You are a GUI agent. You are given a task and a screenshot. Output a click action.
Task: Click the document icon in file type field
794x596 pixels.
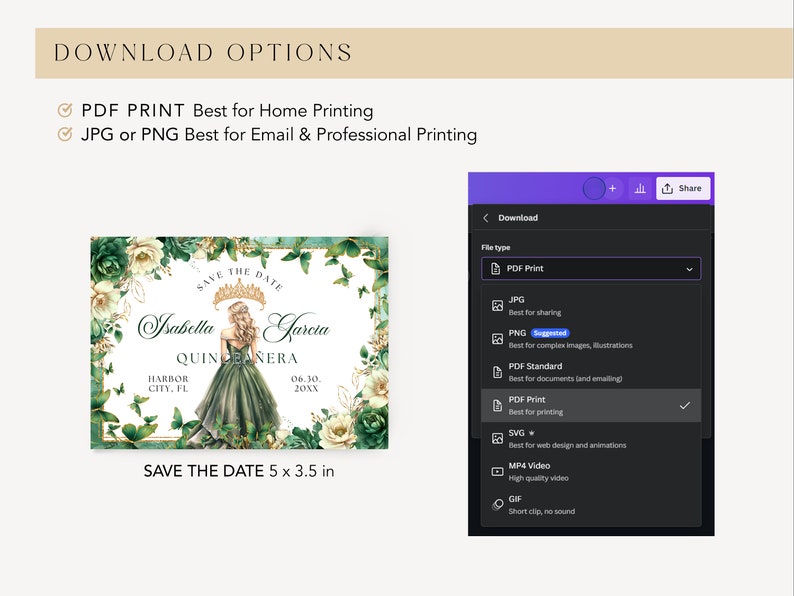point(496,268)
